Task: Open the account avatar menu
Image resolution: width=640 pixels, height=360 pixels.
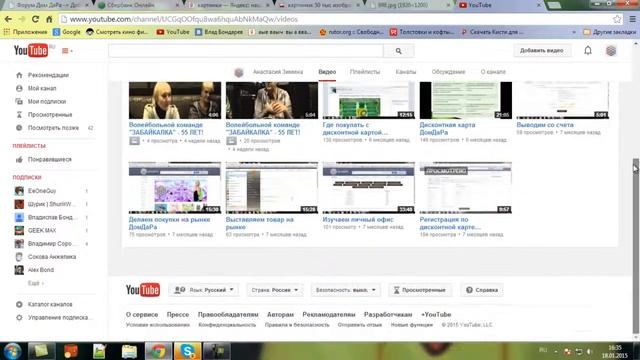Action: coord(611,51)
